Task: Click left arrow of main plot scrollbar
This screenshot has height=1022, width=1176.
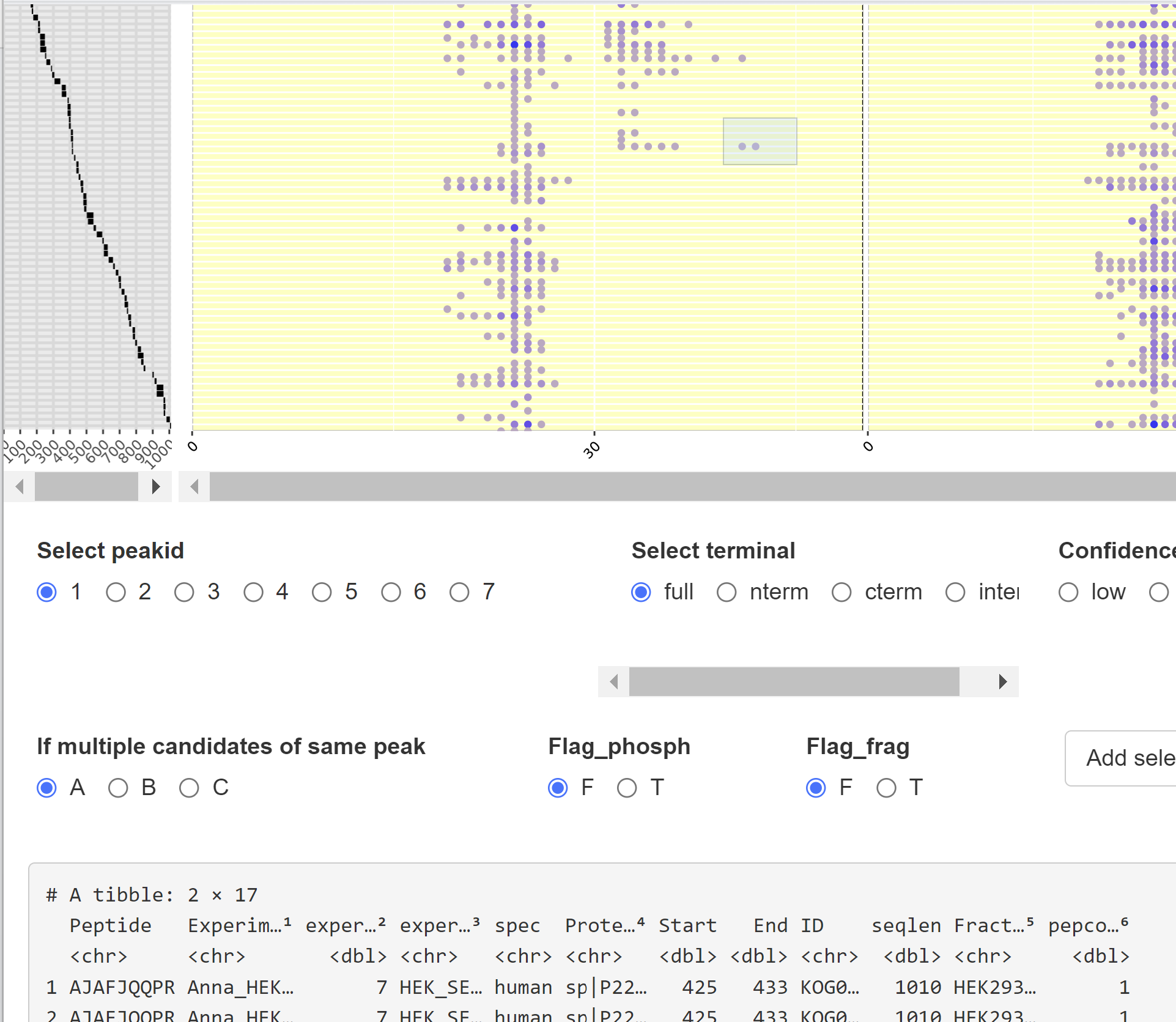Action: coord(194,487)
